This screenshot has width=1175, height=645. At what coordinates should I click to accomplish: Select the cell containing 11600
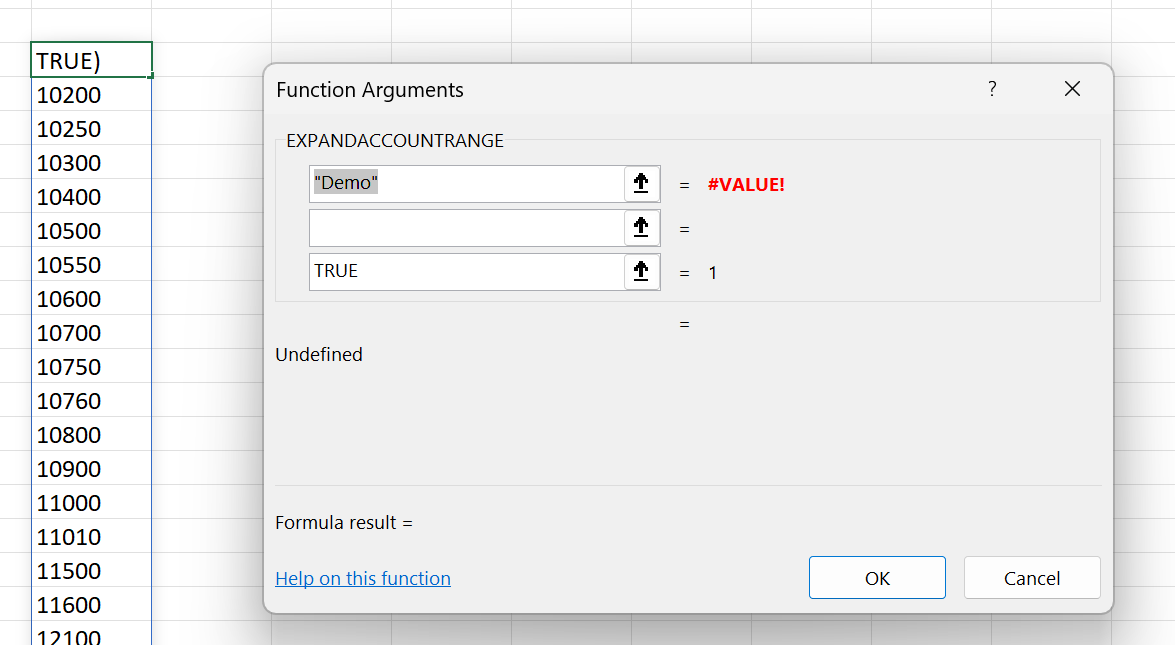[x=91, y=605]
